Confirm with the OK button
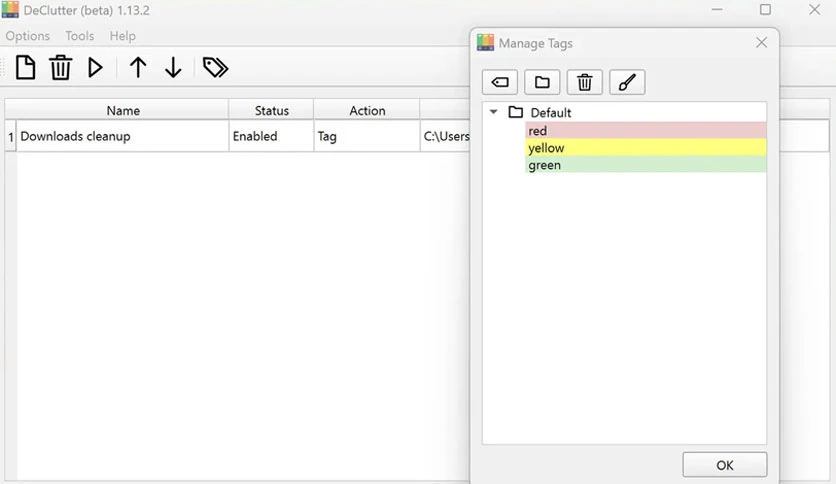 [725, 465]
